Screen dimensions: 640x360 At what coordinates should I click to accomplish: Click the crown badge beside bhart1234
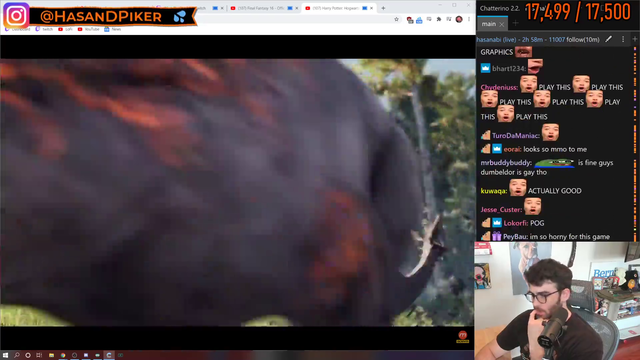point(485,68)
